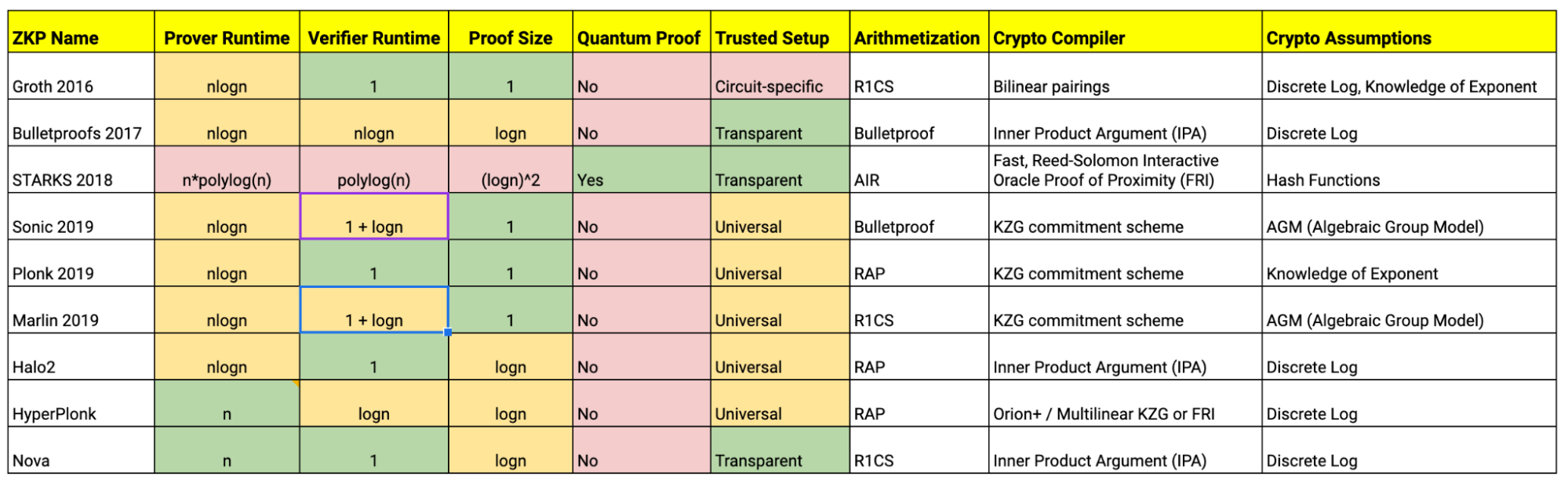Viewport: 1568px width, 491px height.
Task: Select Plonk 2019 Knowledge of Exponent cell
Action: 1409,264
